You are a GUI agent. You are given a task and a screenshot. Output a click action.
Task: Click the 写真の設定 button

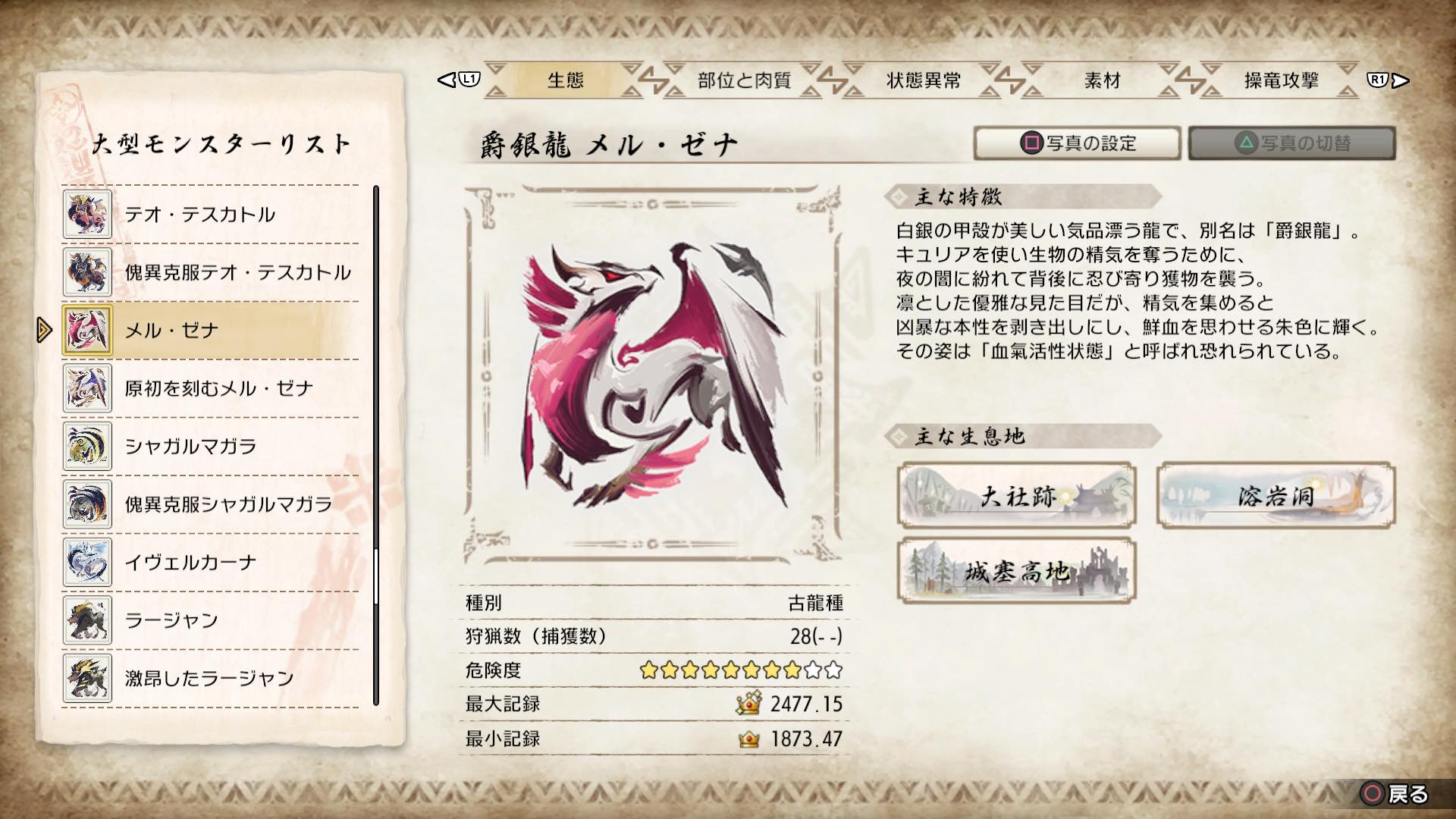pos(1077,143)
